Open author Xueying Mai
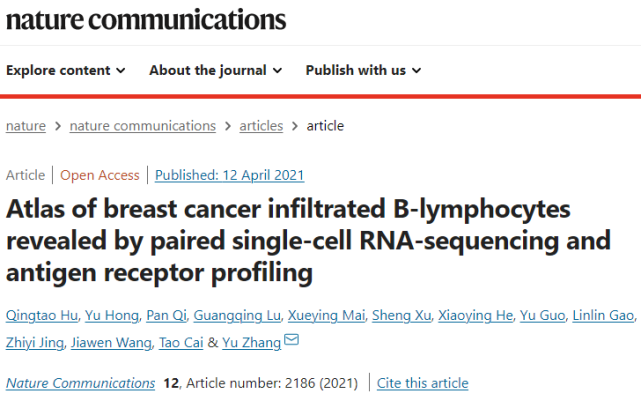The image size is (641, 401). [325, 317]
